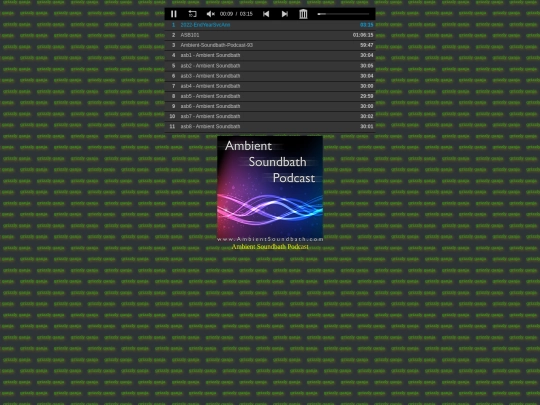Image resolution: width=540 pixels, height=405 pixels.
Task: Click the 30:02 duration of asb7
Action: click(366, 116)
